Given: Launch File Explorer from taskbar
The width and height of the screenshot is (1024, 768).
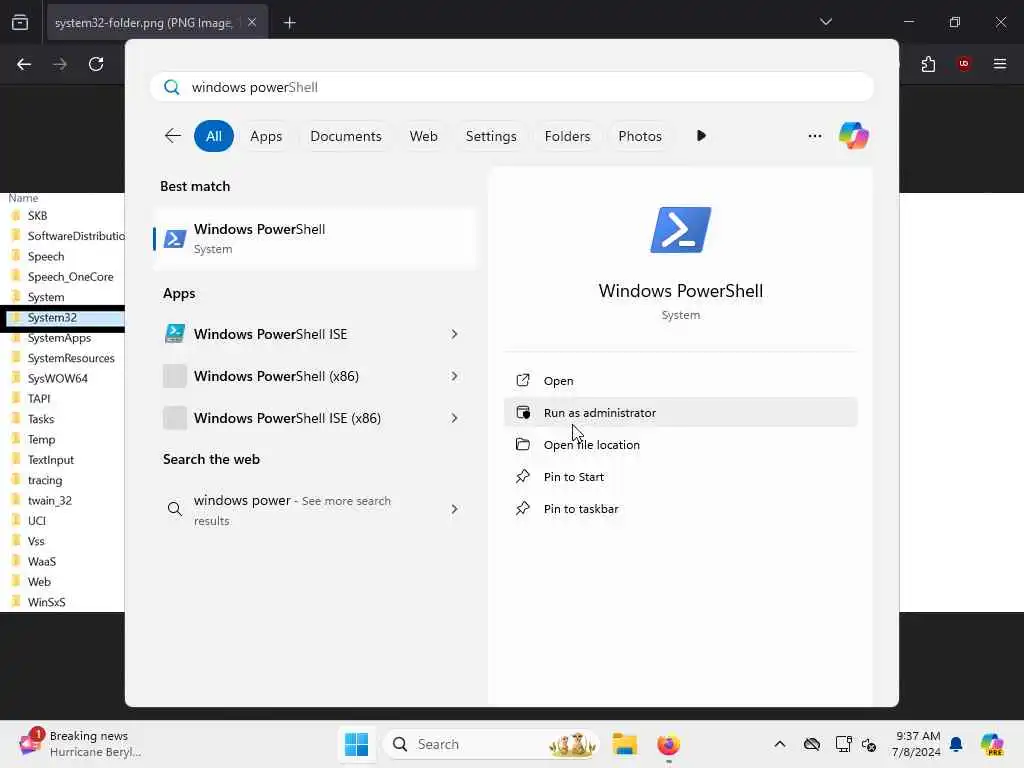Looking at the screenshot, I should 624,744.
